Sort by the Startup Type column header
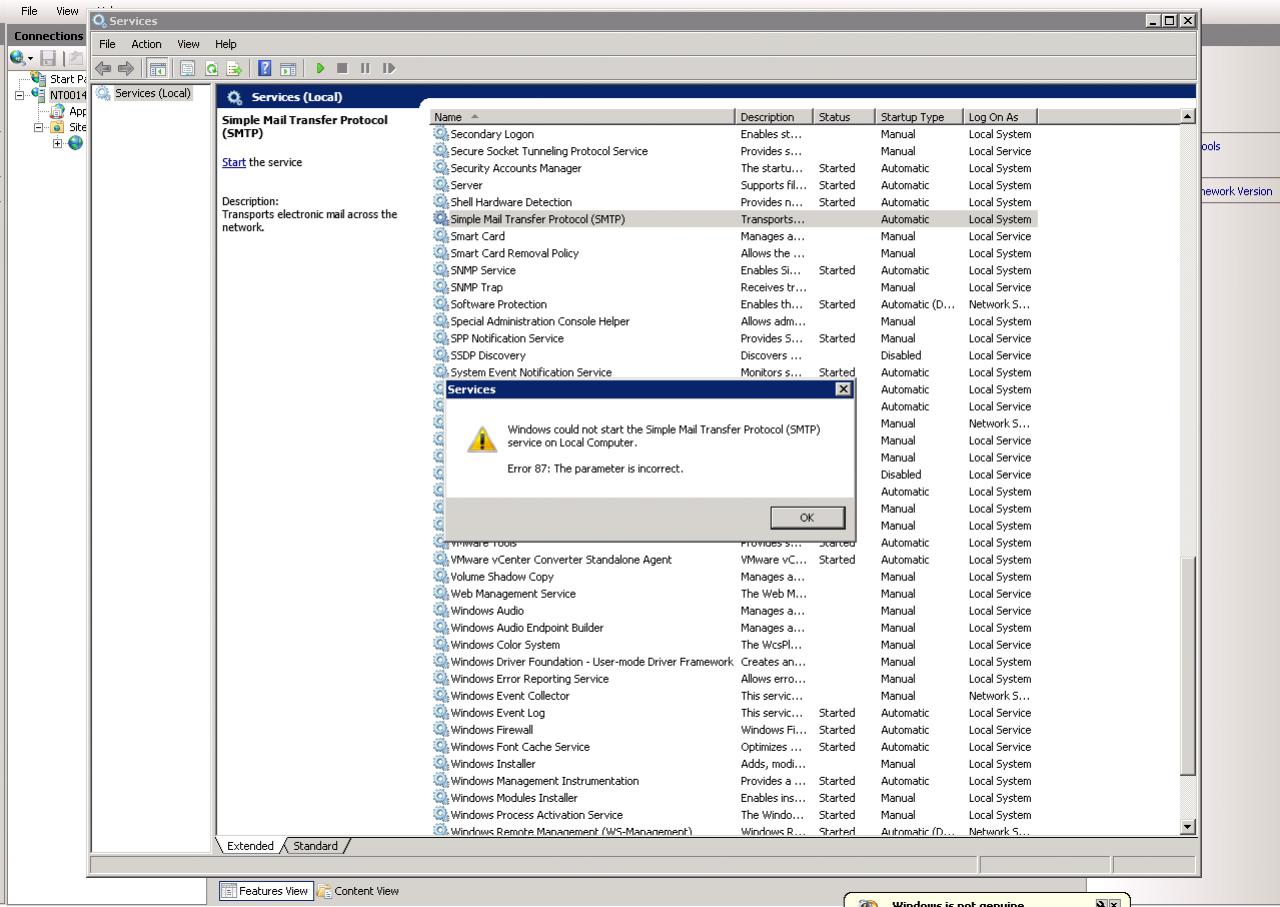The width and height of the screenshot is (1280, 907). point(920,117)
